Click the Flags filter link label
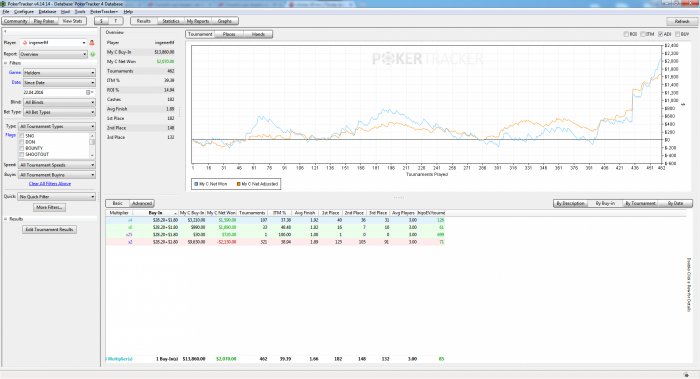This screenshot has width=700, height=379. [11, 135]
